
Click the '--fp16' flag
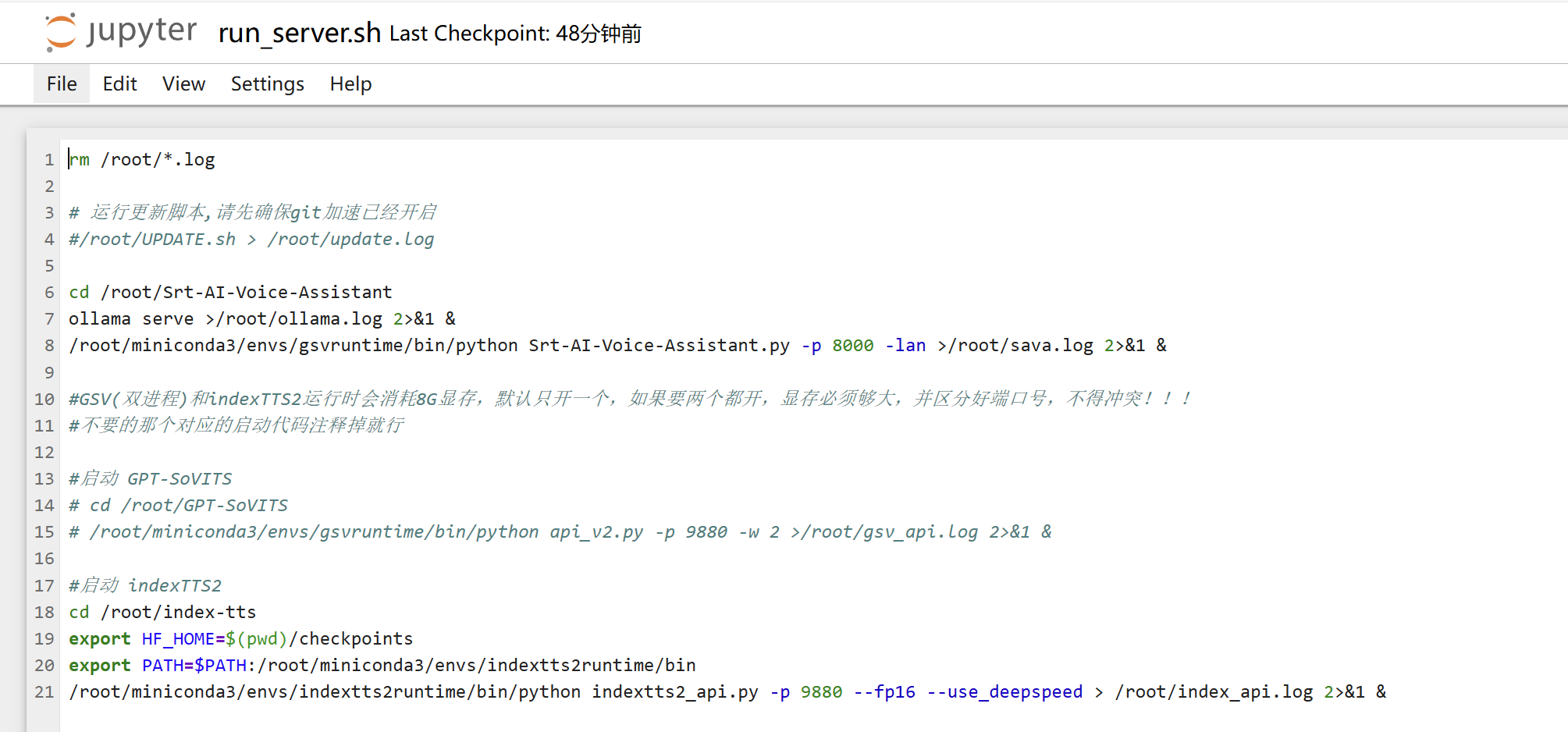click(x=884, y=692)
